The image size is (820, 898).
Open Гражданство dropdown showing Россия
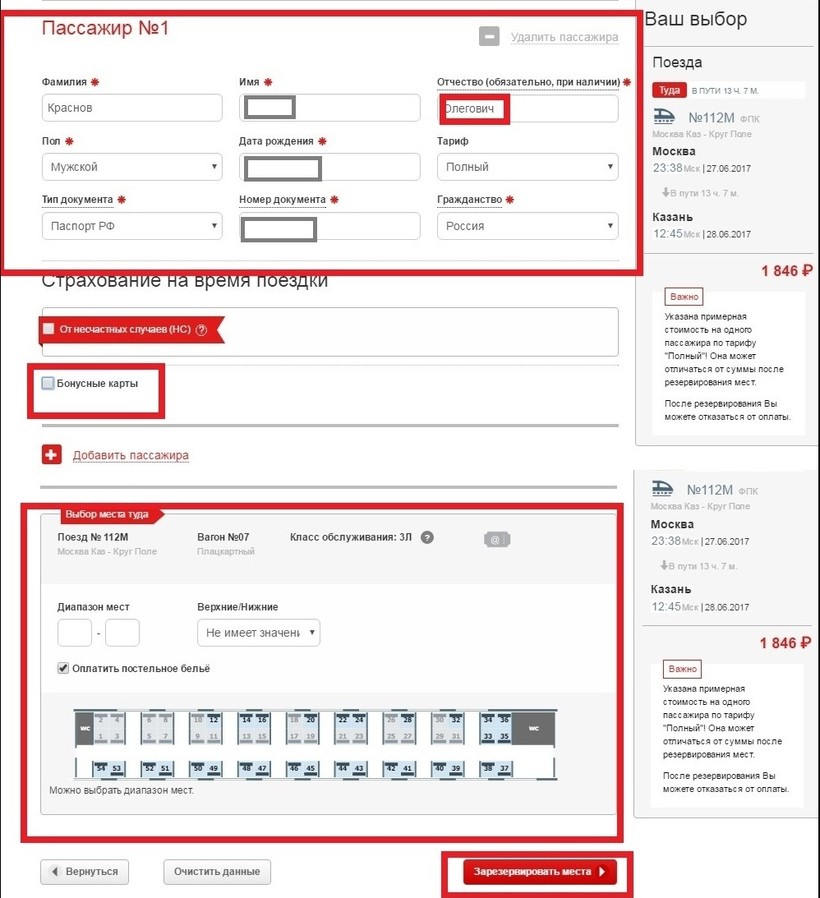[x=527, y=226]
